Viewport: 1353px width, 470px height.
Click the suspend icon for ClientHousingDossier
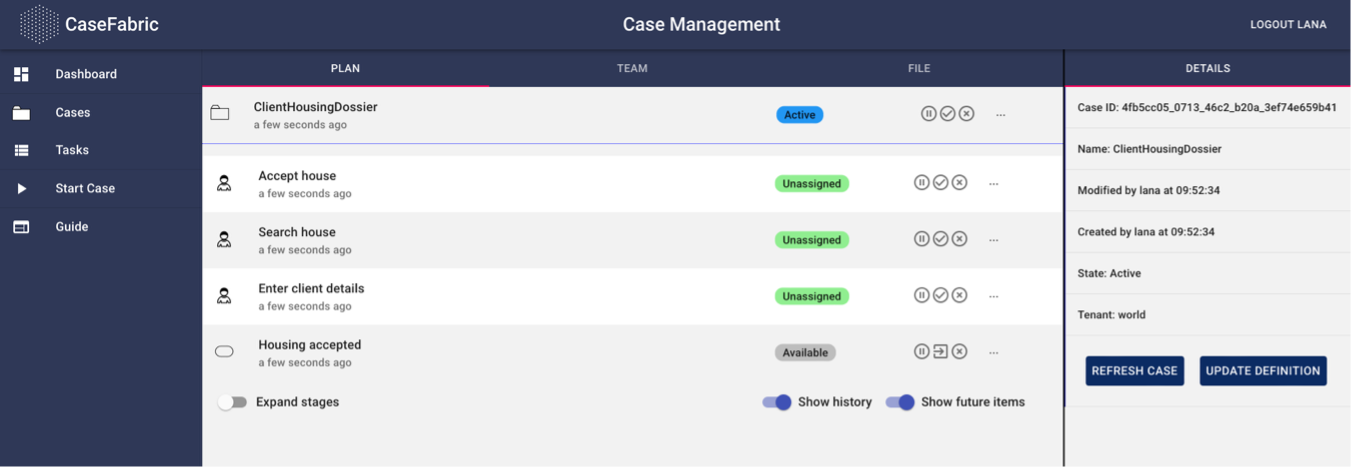928,114
